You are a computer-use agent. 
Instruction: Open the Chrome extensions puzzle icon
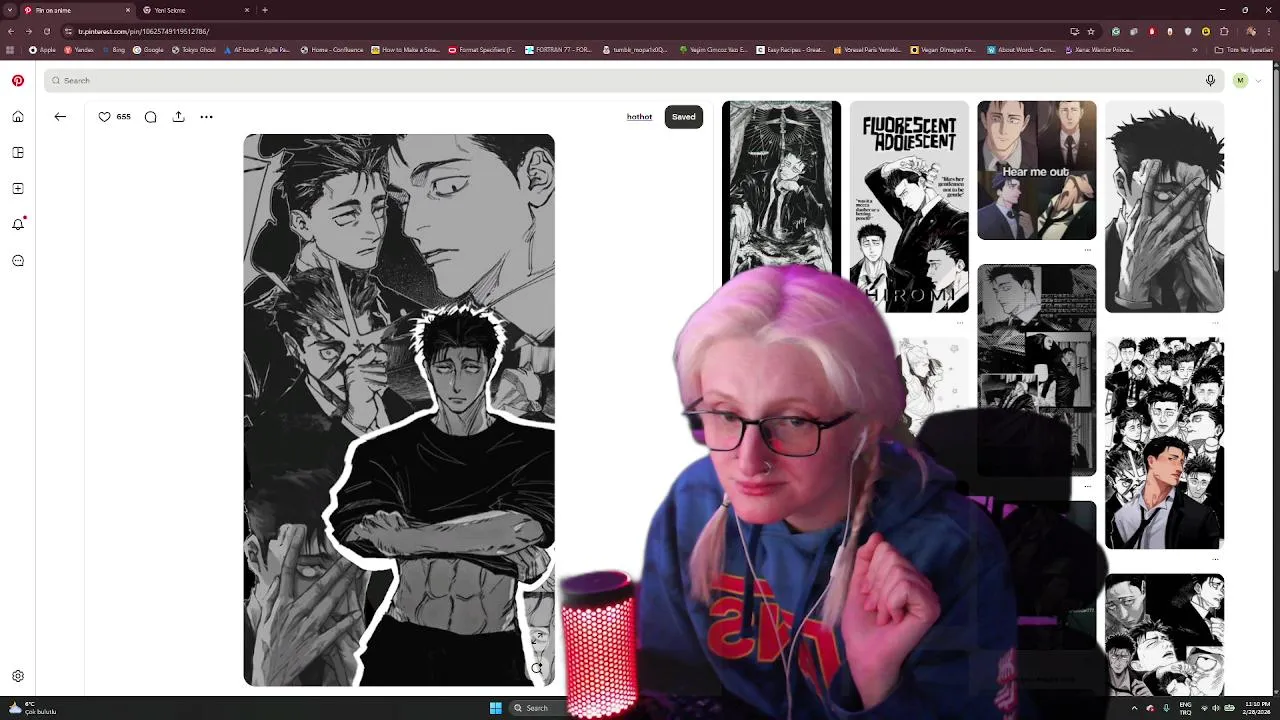click(1224, 31)
